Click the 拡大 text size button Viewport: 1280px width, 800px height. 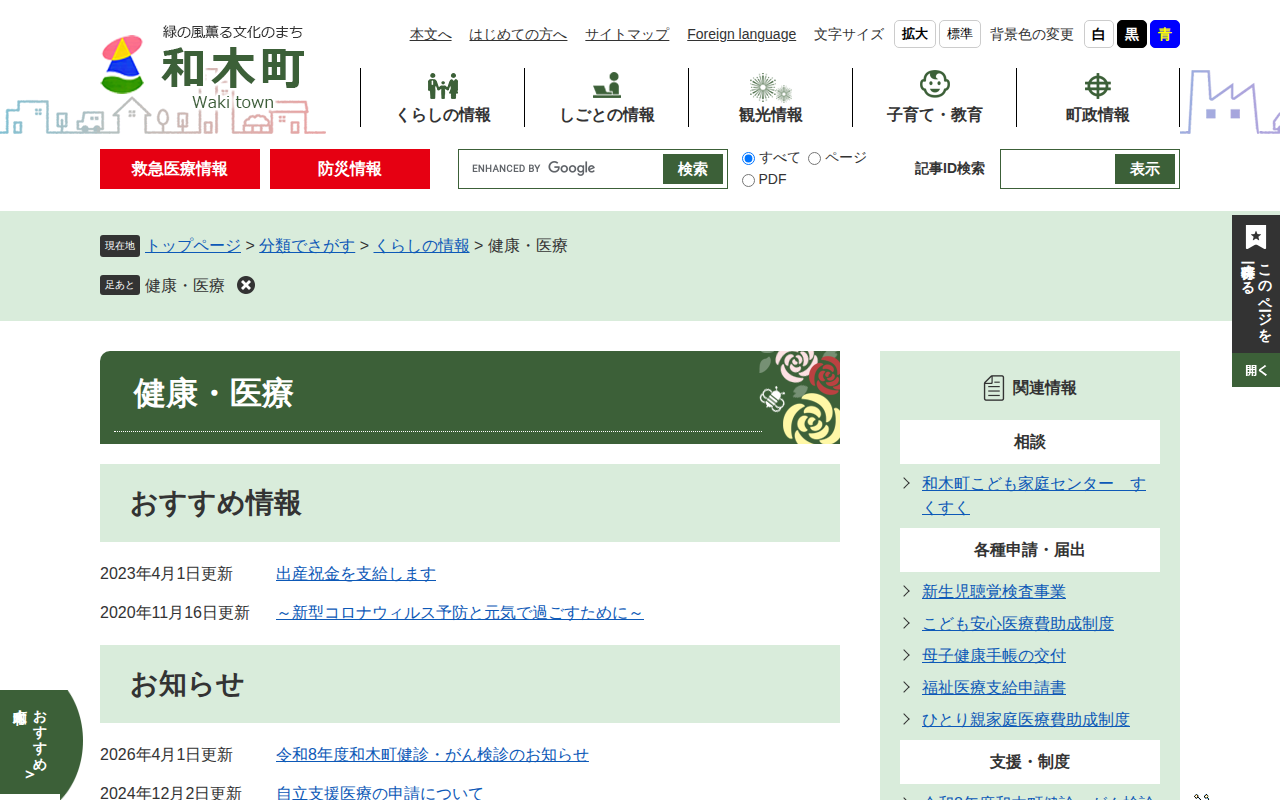[x=915, y=34]
